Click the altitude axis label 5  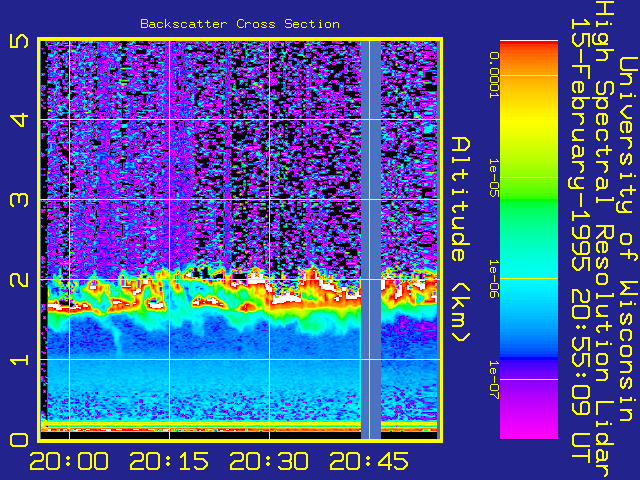point(19,41)
